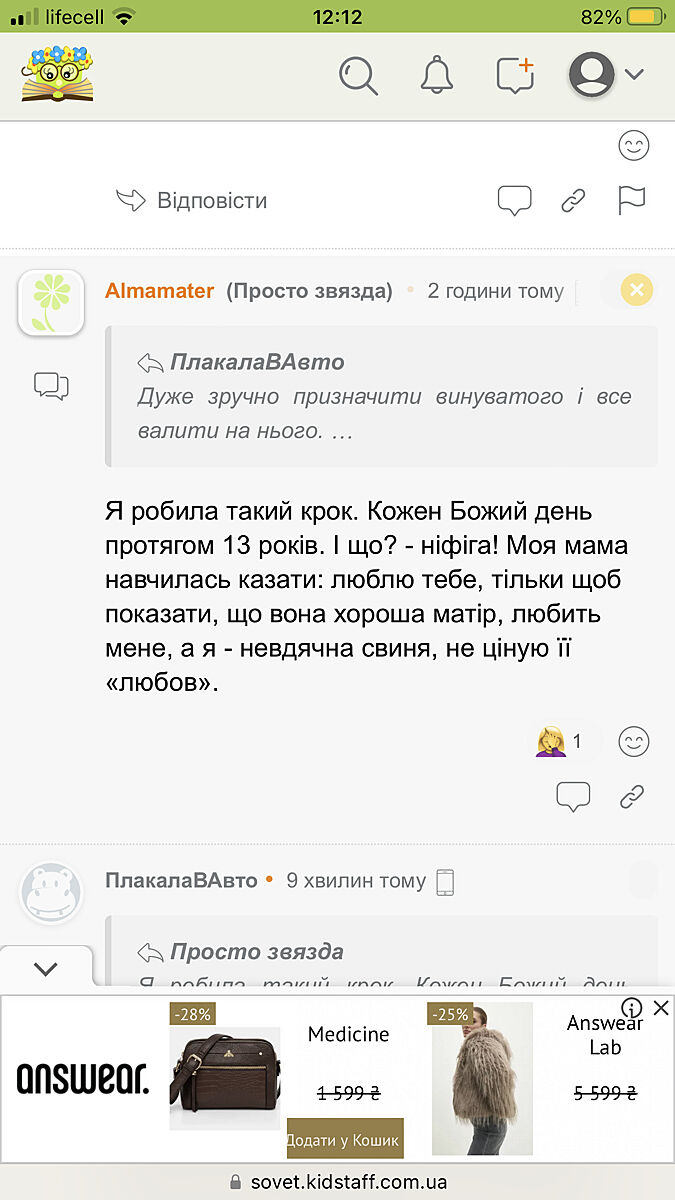Expand the bottom-left collapse chevron panel
The width and height of the screenshot is (675, 1200).
pos(46,968)
